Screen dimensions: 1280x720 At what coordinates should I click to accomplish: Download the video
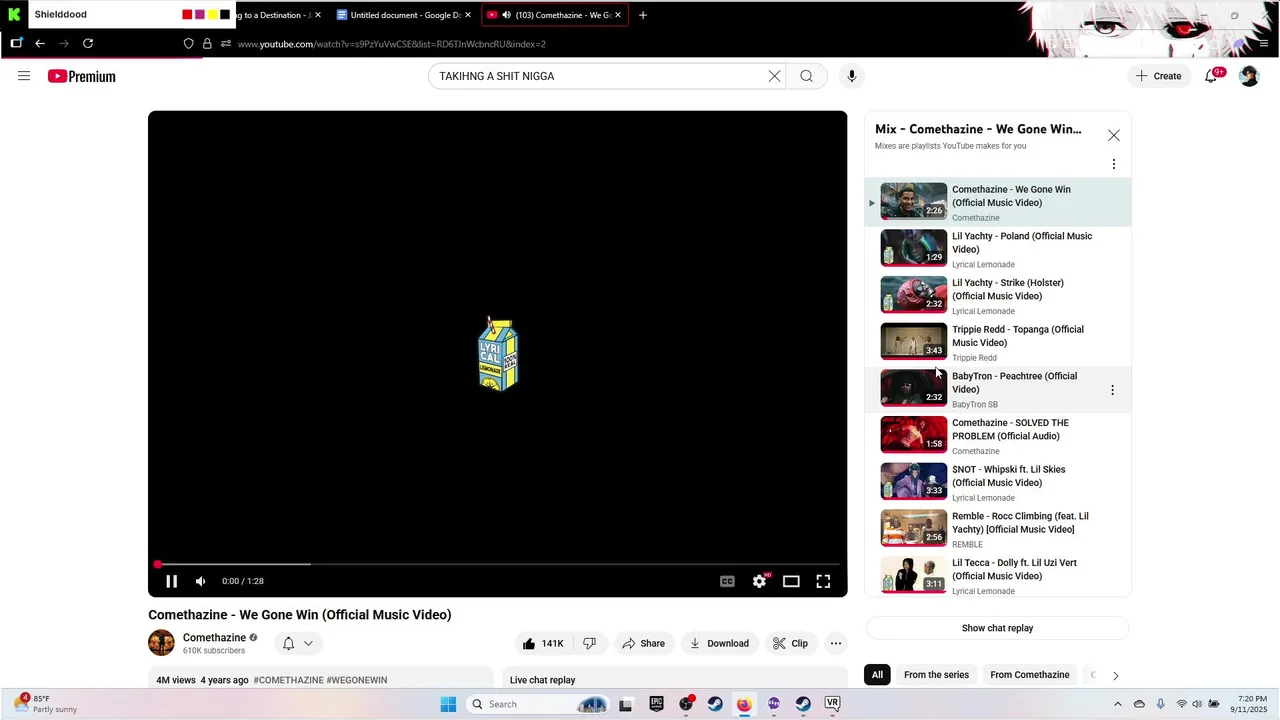click(x=719, y=644)
